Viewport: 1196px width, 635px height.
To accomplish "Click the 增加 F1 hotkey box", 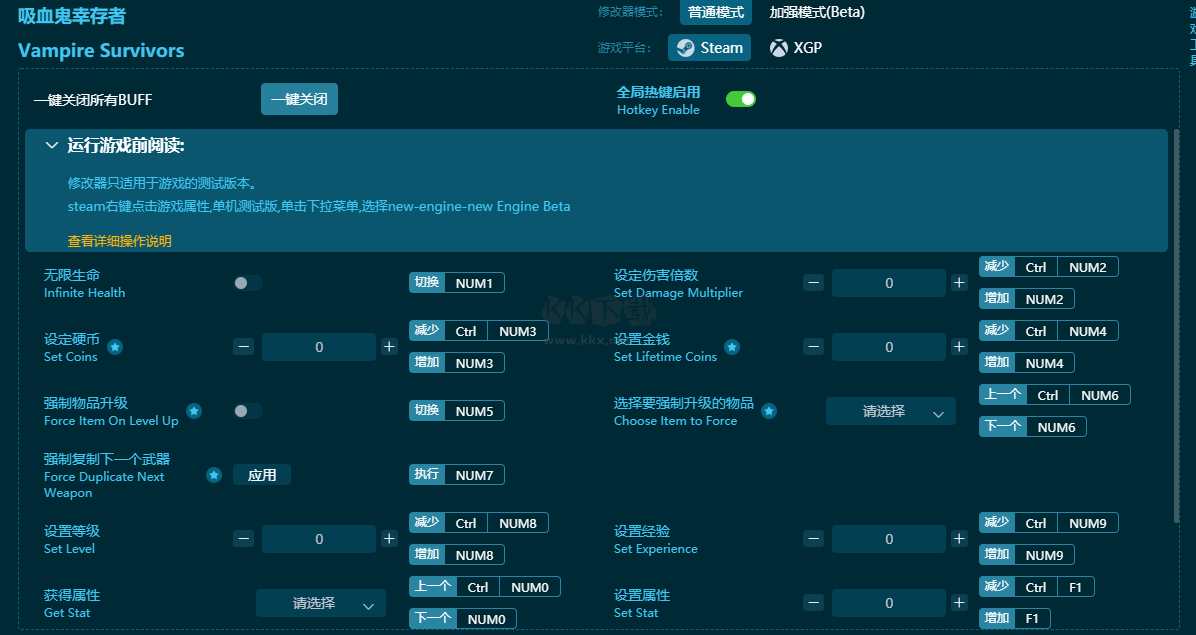I will [x=1014, y=619].
